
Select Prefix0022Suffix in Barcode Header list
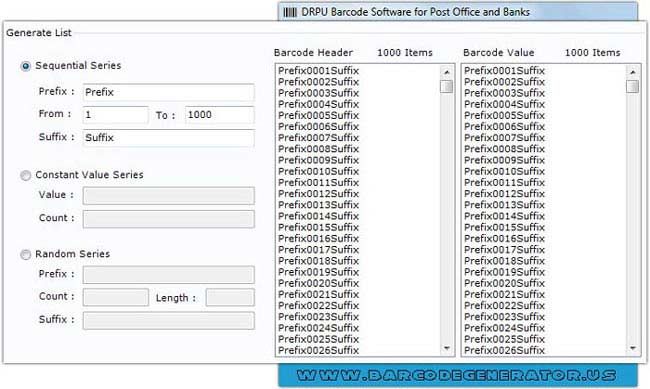pos(318,306)
